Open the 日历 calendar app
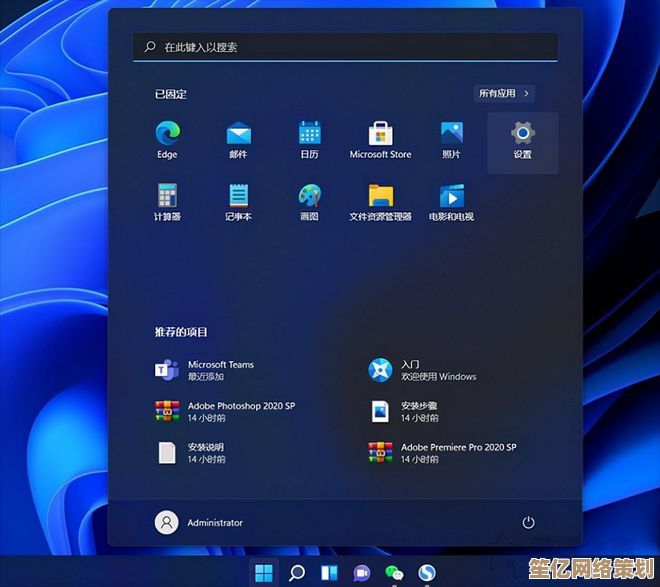The width and height of the screenshot is (660, 587). click(x=309, y=140)
